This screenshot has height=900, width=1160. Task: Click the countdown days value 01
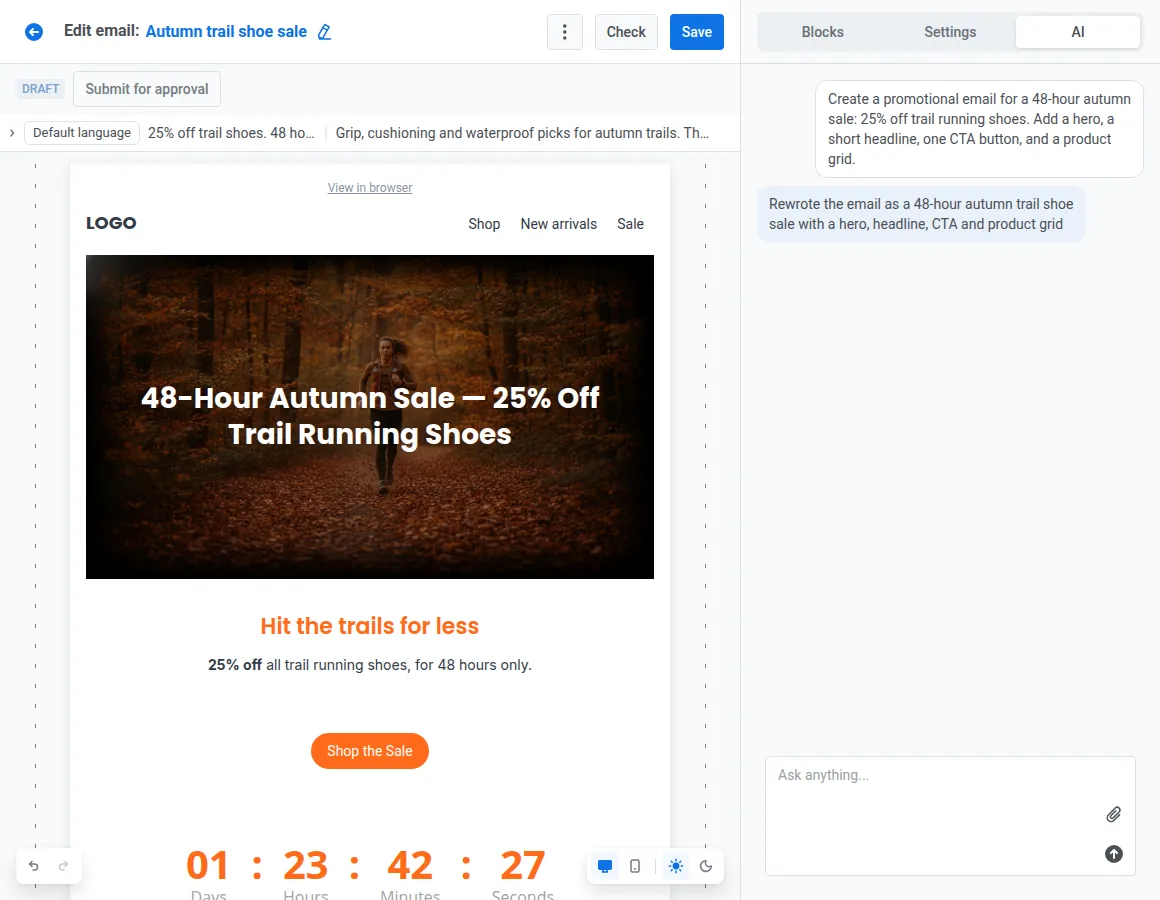(208, 865)
